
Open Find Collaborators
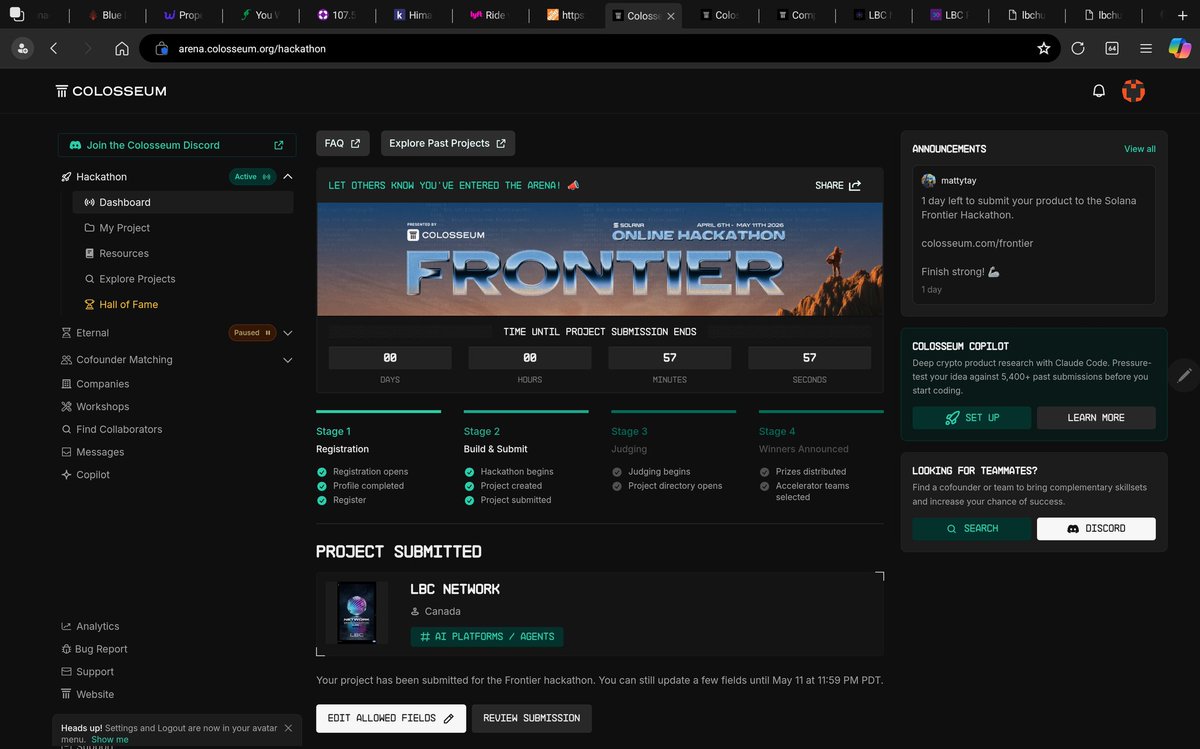[x=111, y=429]
